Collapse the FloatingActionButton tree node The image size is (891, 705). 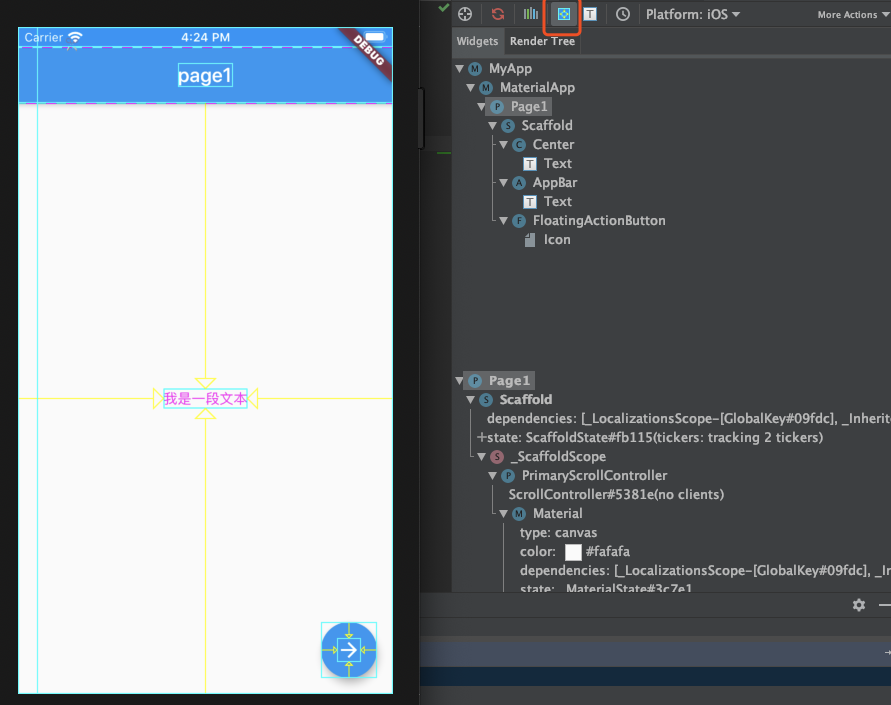pos(503,220)
